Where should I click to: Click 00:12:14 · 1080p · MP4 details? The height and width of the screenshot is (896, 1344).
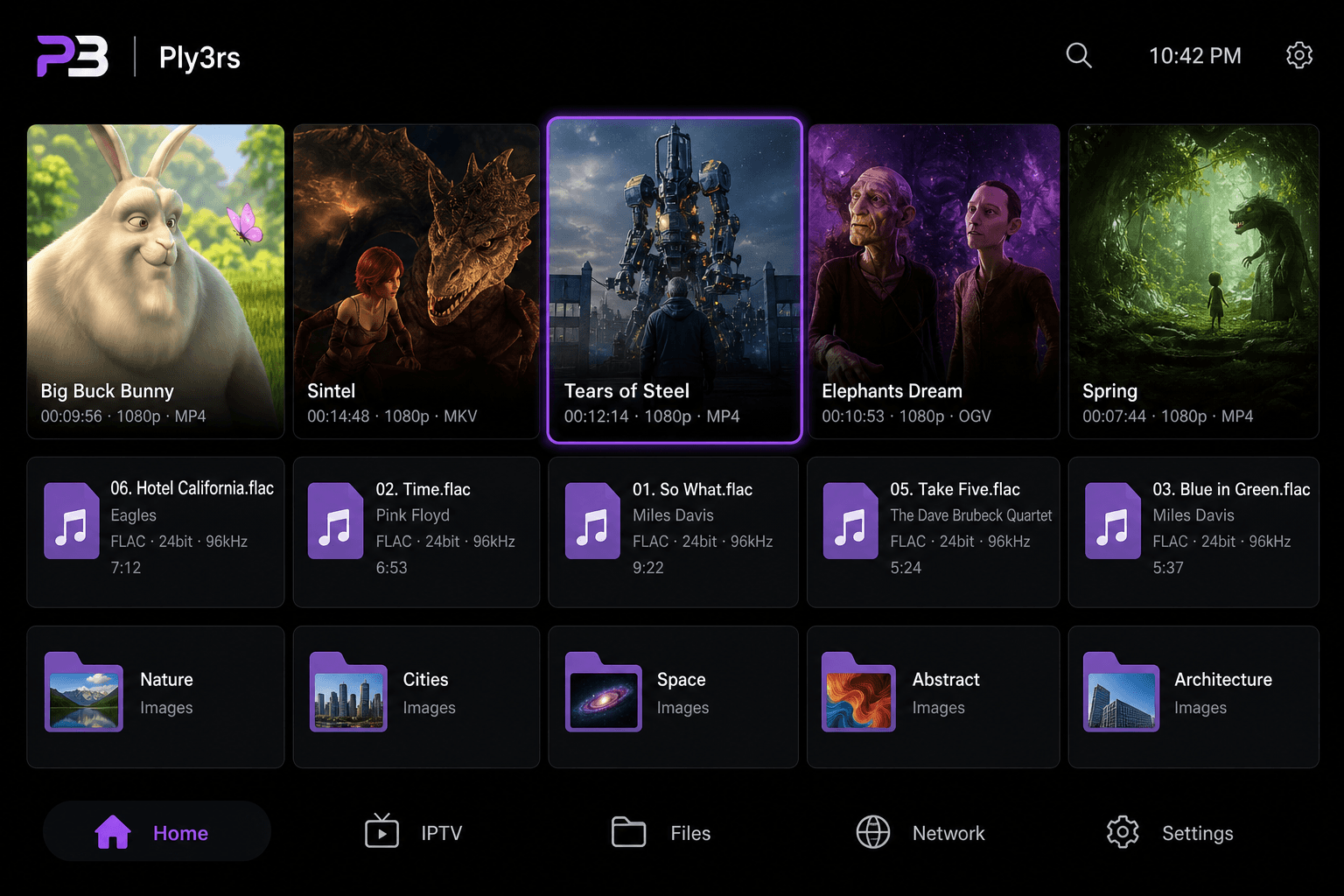(x=652, y=416)
